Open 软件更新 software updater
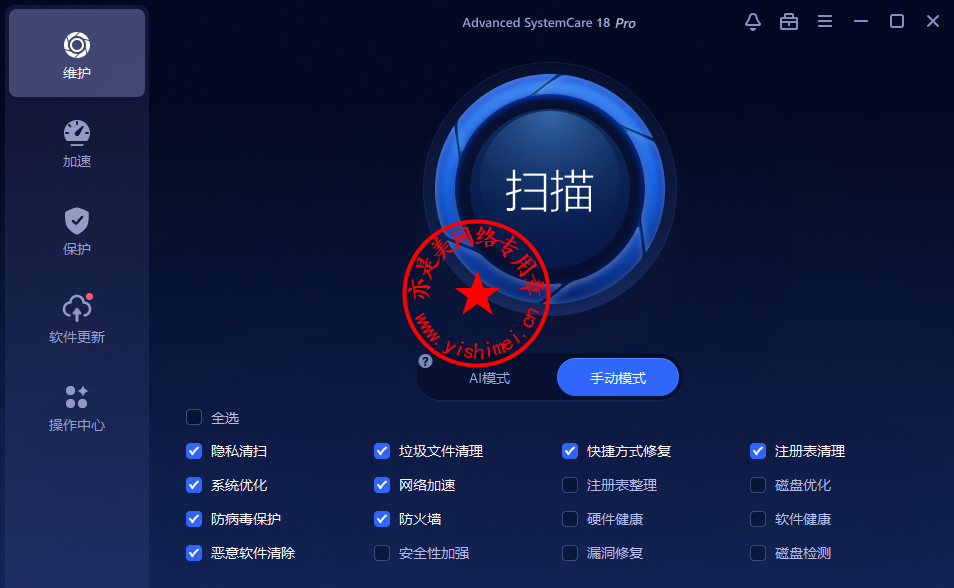Screen dimensions: 954x588 77,320
